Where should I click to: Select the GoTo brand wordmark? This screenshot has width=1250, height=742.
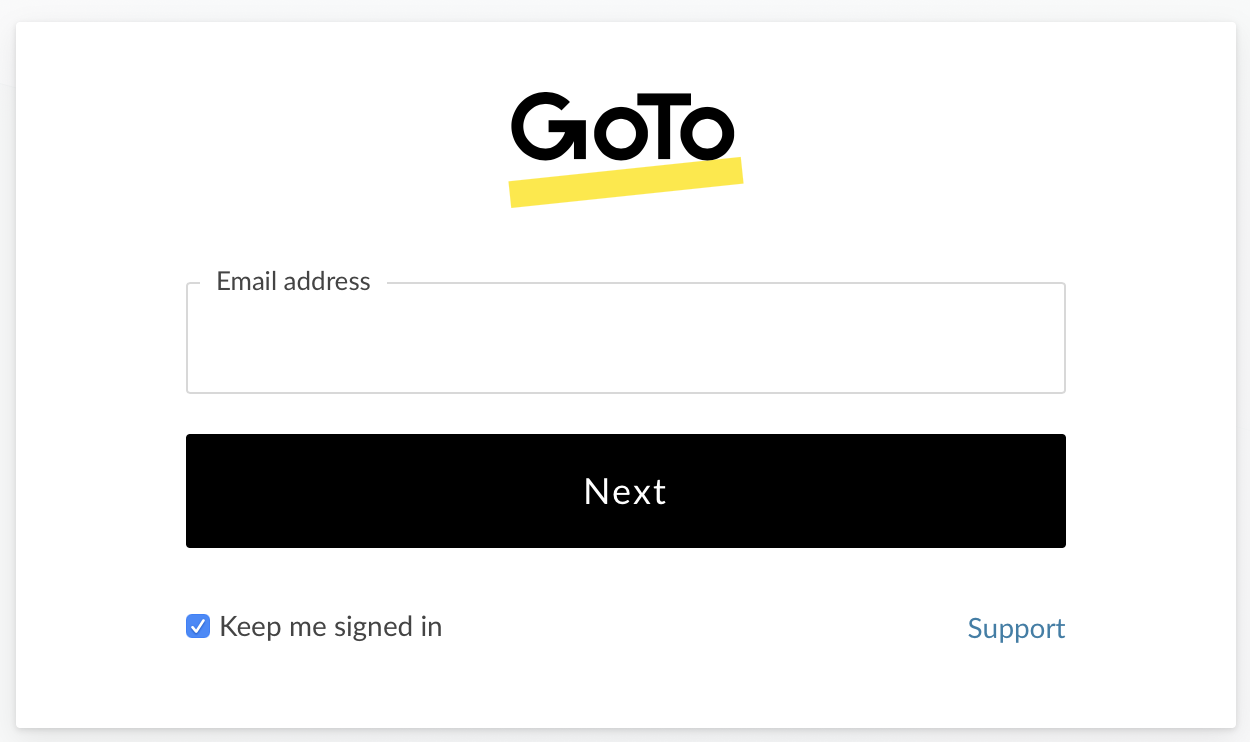[x=625, y=128]
